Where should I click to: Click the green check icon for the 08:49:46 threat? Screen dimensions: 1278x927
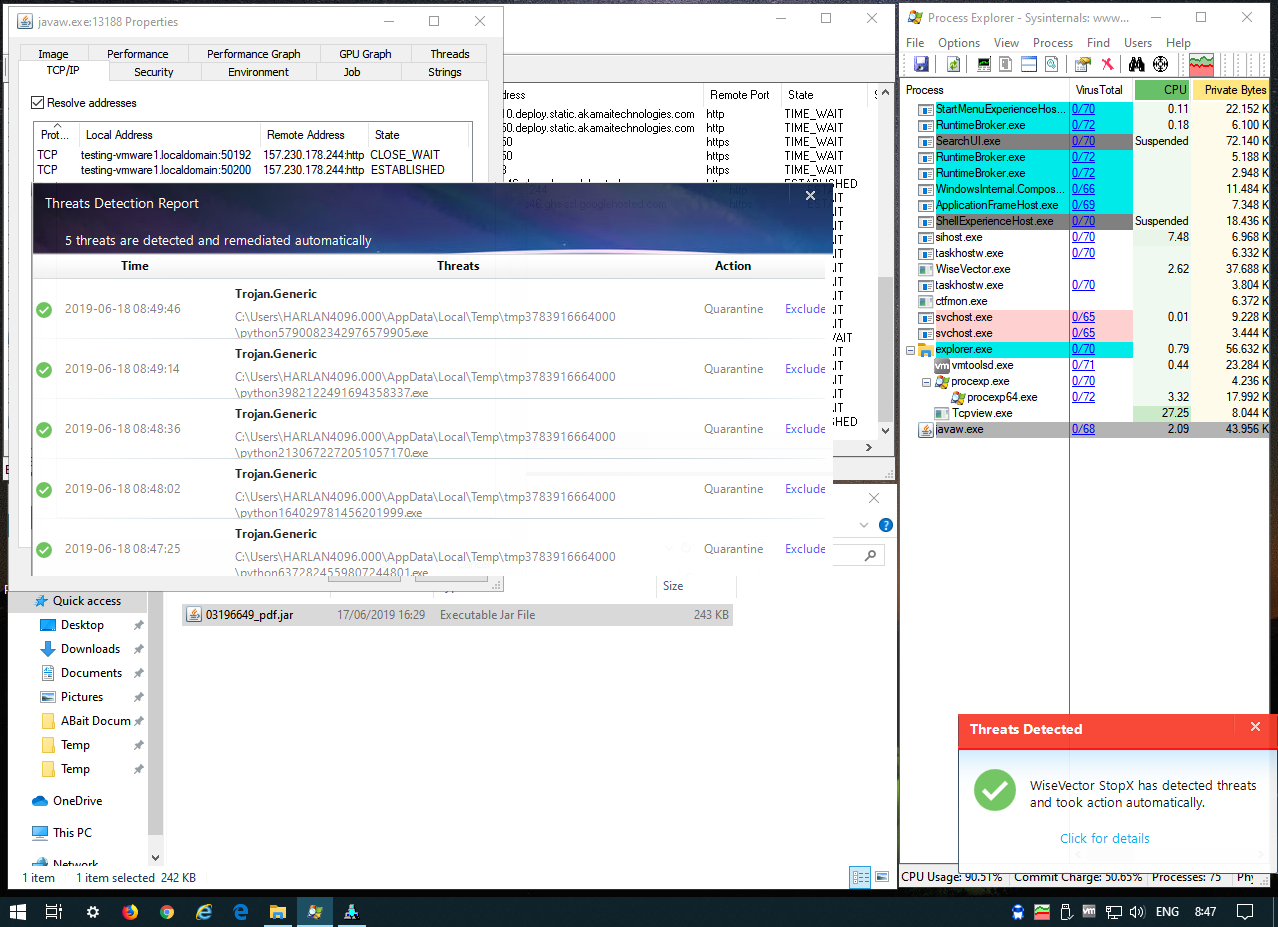coord(44,310)
